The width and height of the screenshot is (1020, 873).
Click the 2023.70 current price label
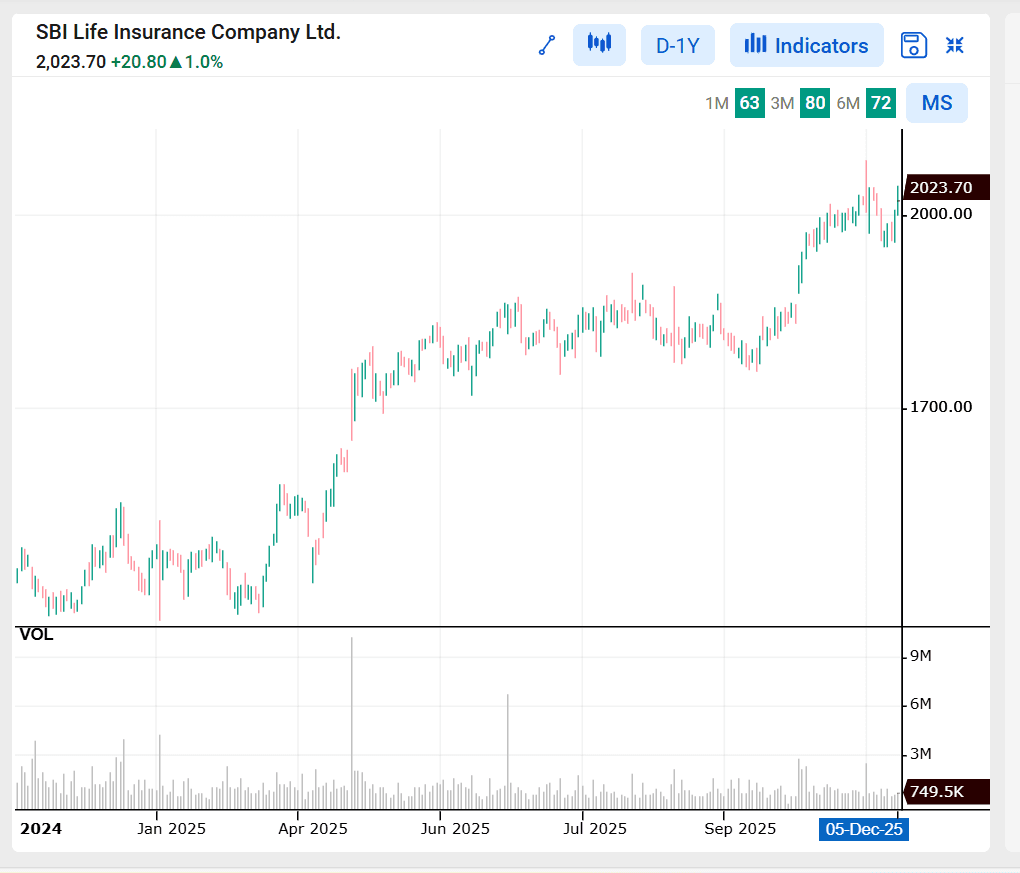[x=947, y=187]
